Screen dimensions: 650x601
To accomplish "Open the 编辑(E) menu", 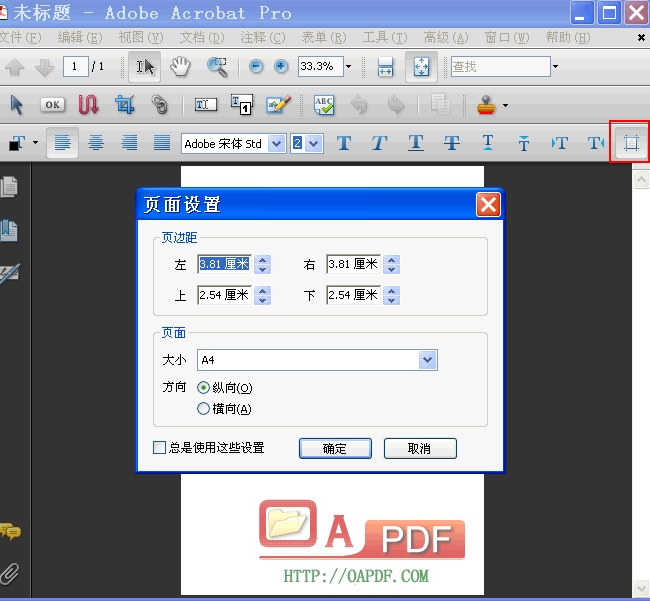I will coord(80,38).
